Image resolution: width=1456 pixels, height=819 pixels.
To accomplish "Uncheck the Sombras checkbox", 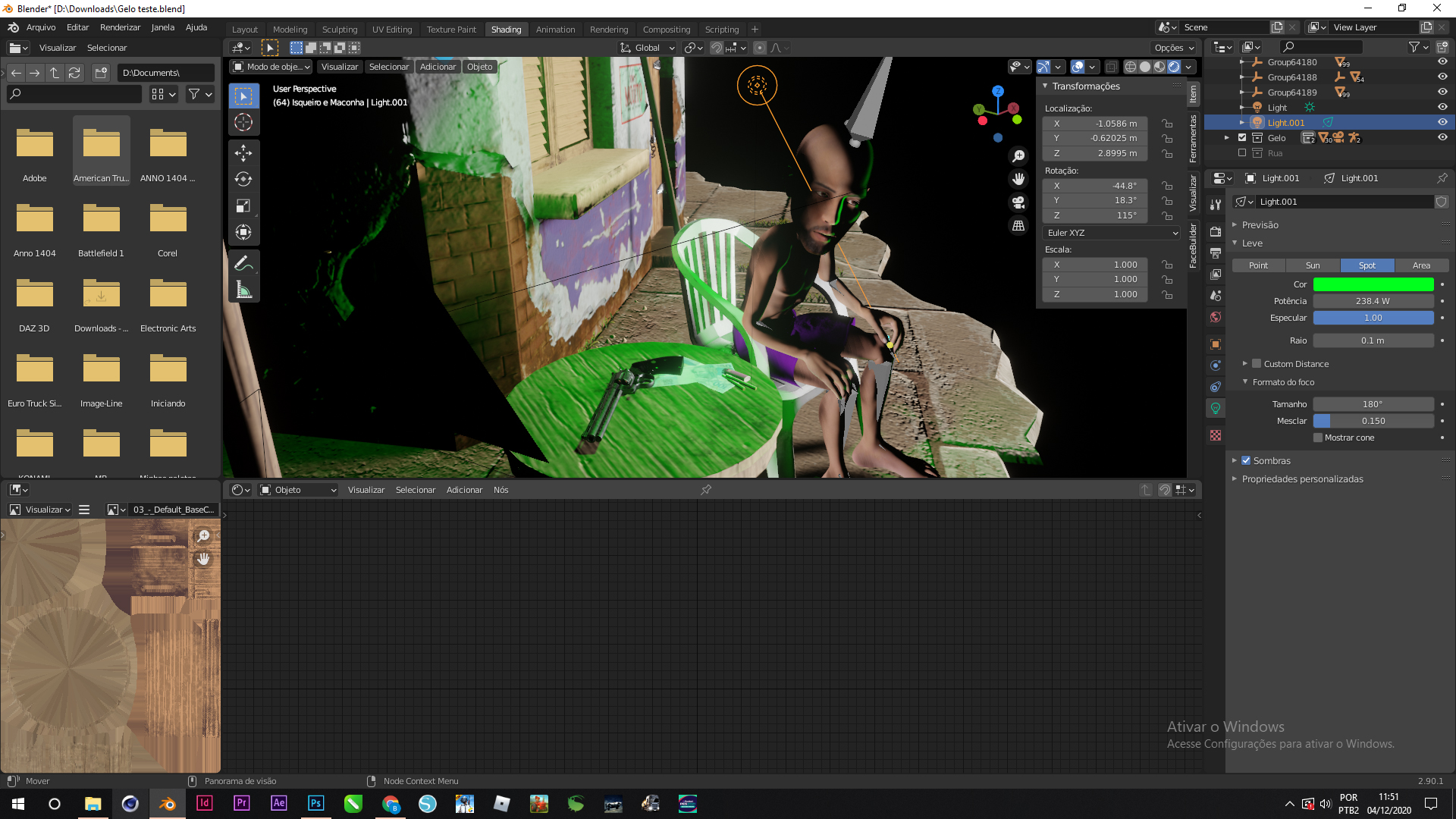I will [1246, 460].
